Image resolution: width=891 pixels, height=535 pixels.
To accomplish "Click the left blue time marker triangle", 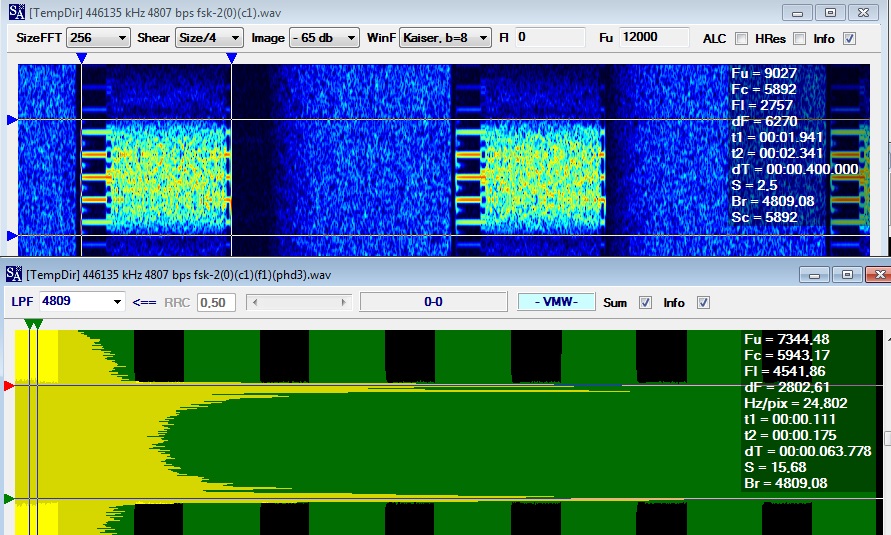I will click(x=81, y=58).
